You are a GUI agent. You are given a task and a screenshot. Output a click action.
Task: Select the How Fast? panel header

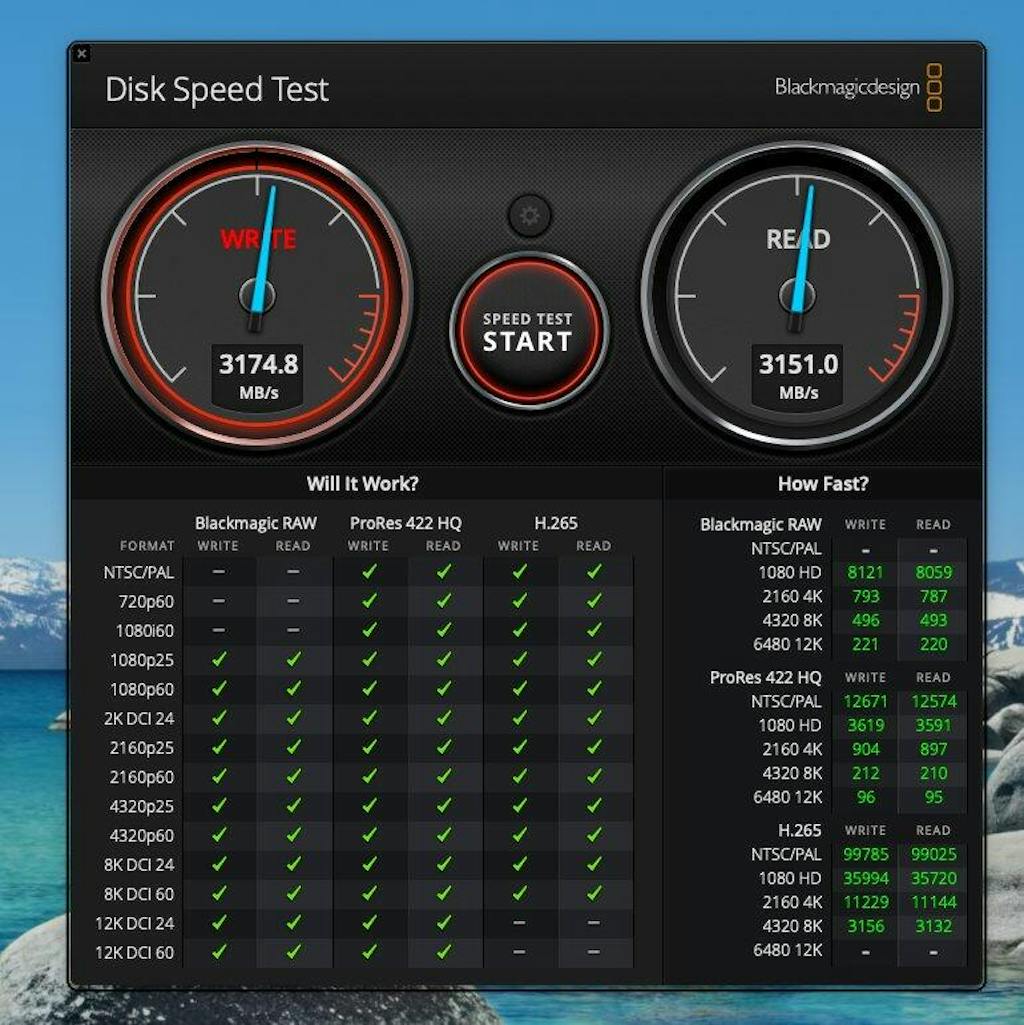(x=823, y=484)
